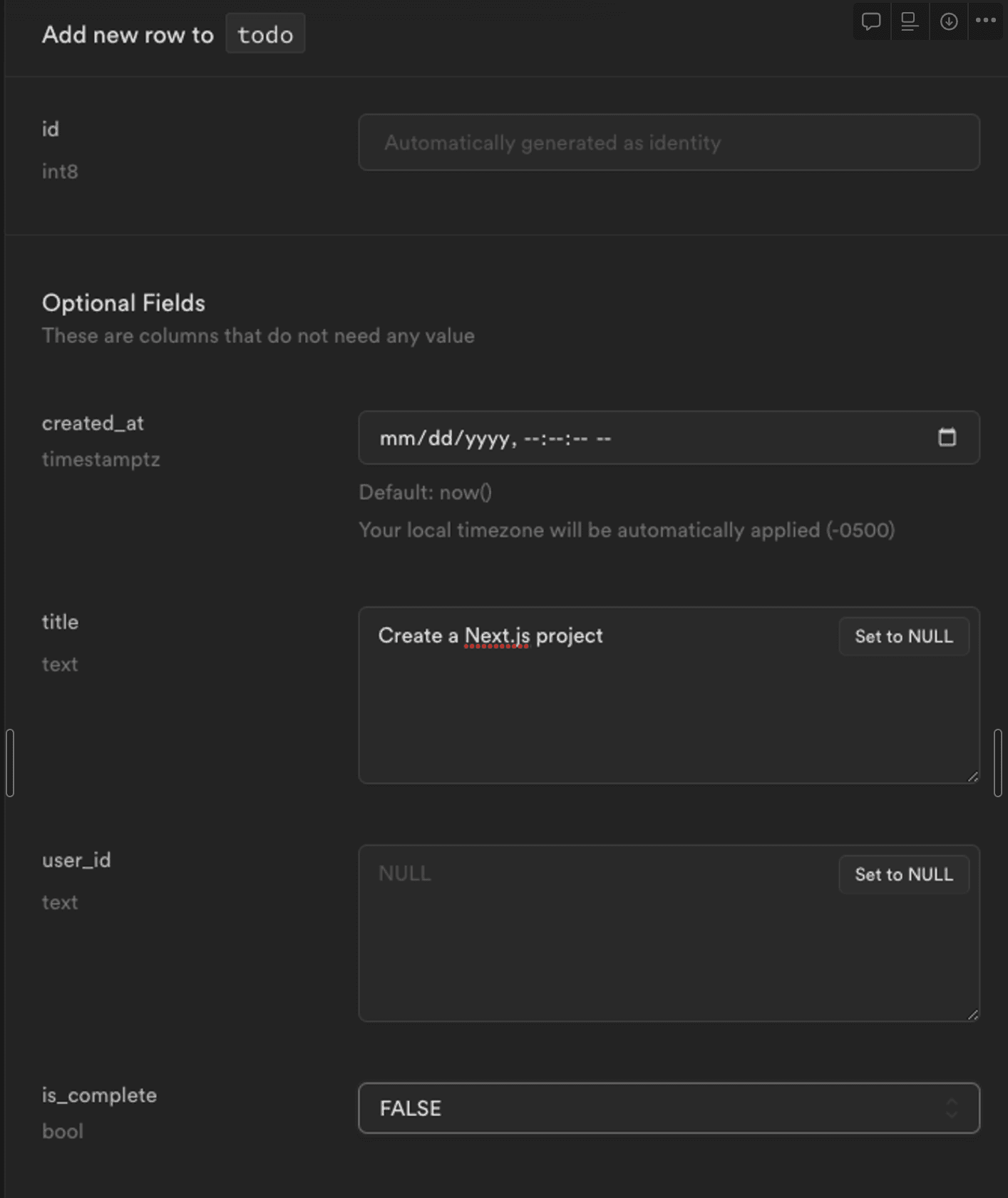Click the comment speech bubble icon
Image resolution: width=1008 pixels, height=1198 pixels.
(x=870, y=21)
